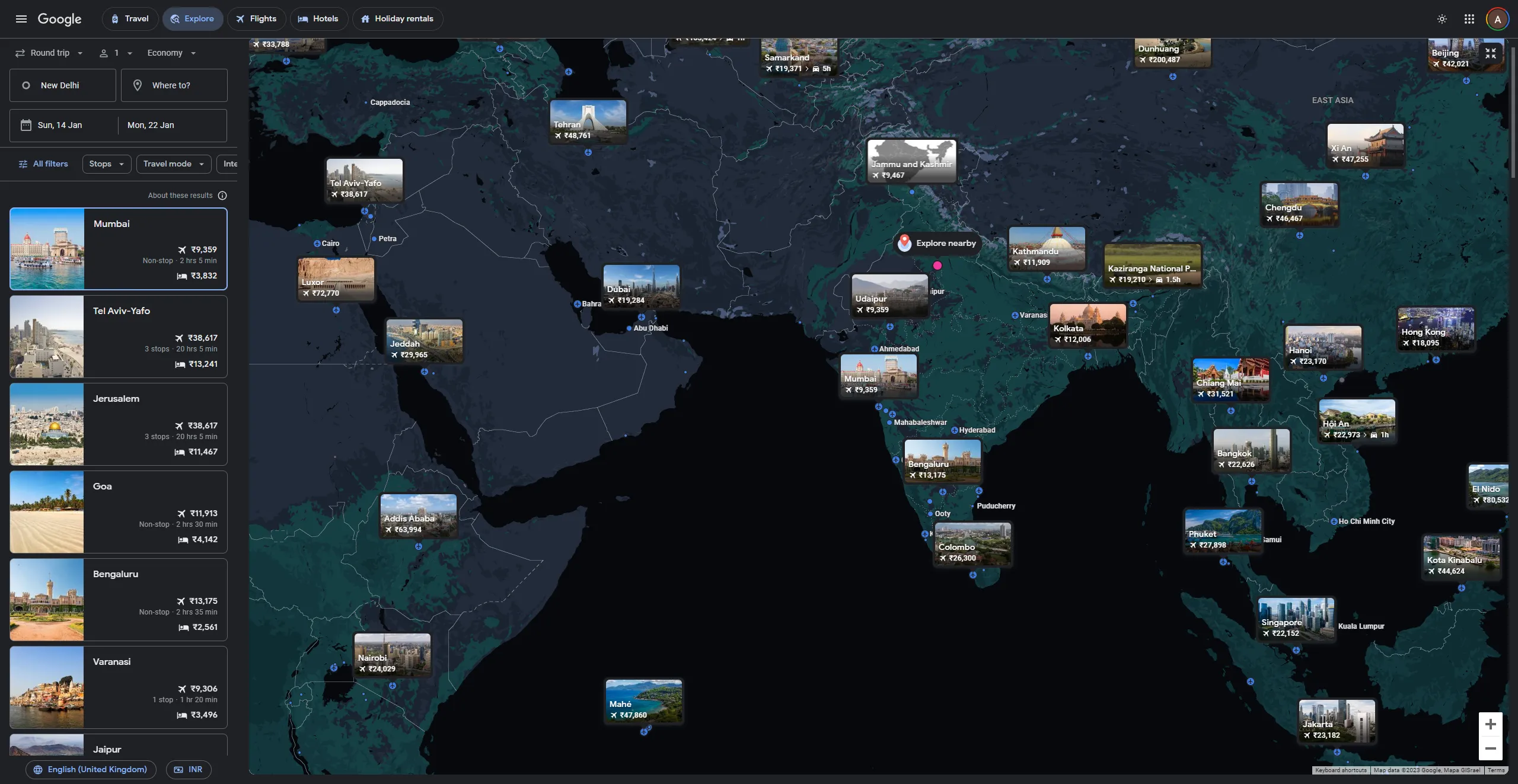Image resolution: width=1518 pixels, height=784 pixels.
Task: Open the All filters panel
Action: 43,164
